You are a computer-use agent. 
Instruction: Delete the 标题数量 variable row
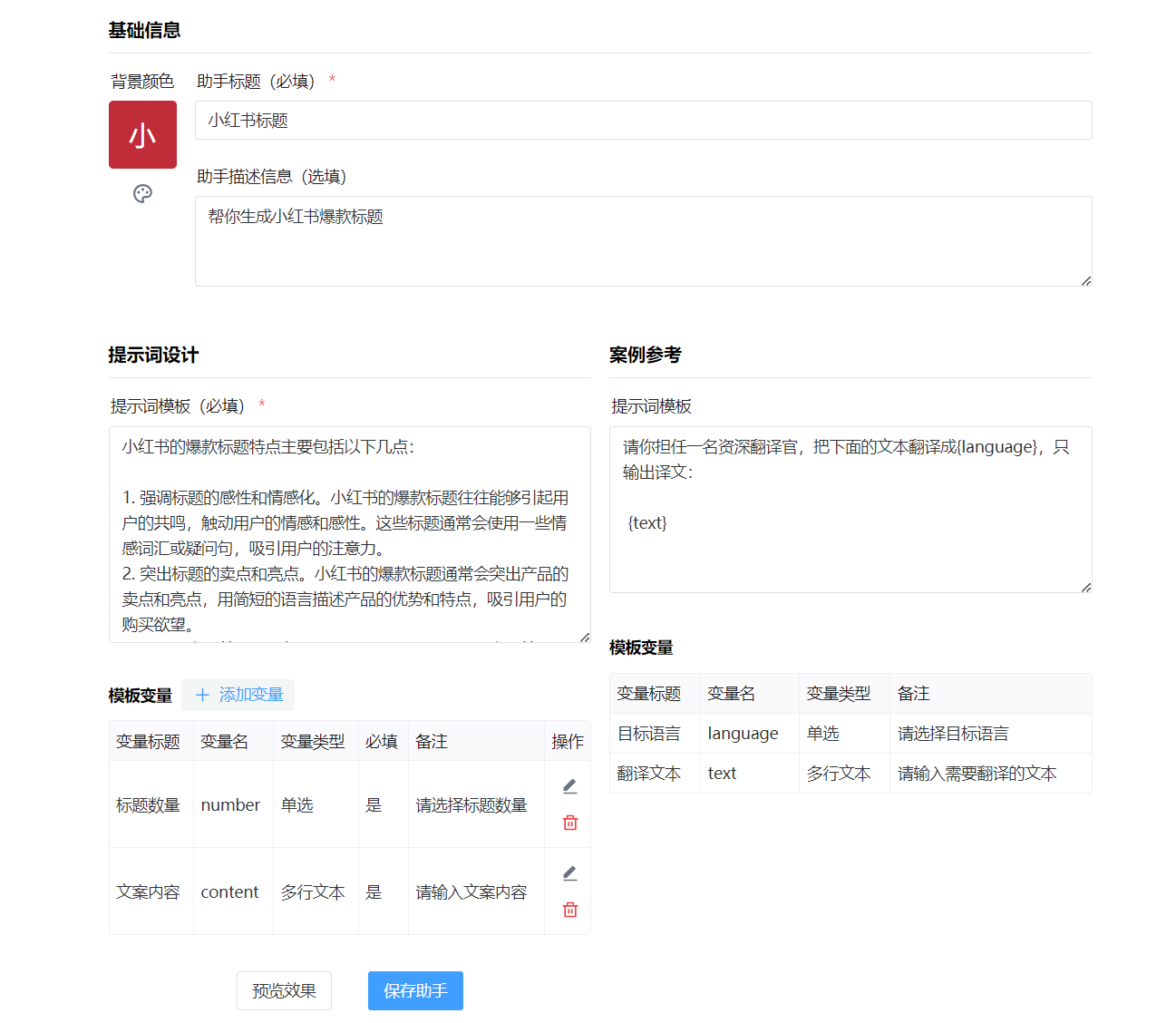[569, 823]
